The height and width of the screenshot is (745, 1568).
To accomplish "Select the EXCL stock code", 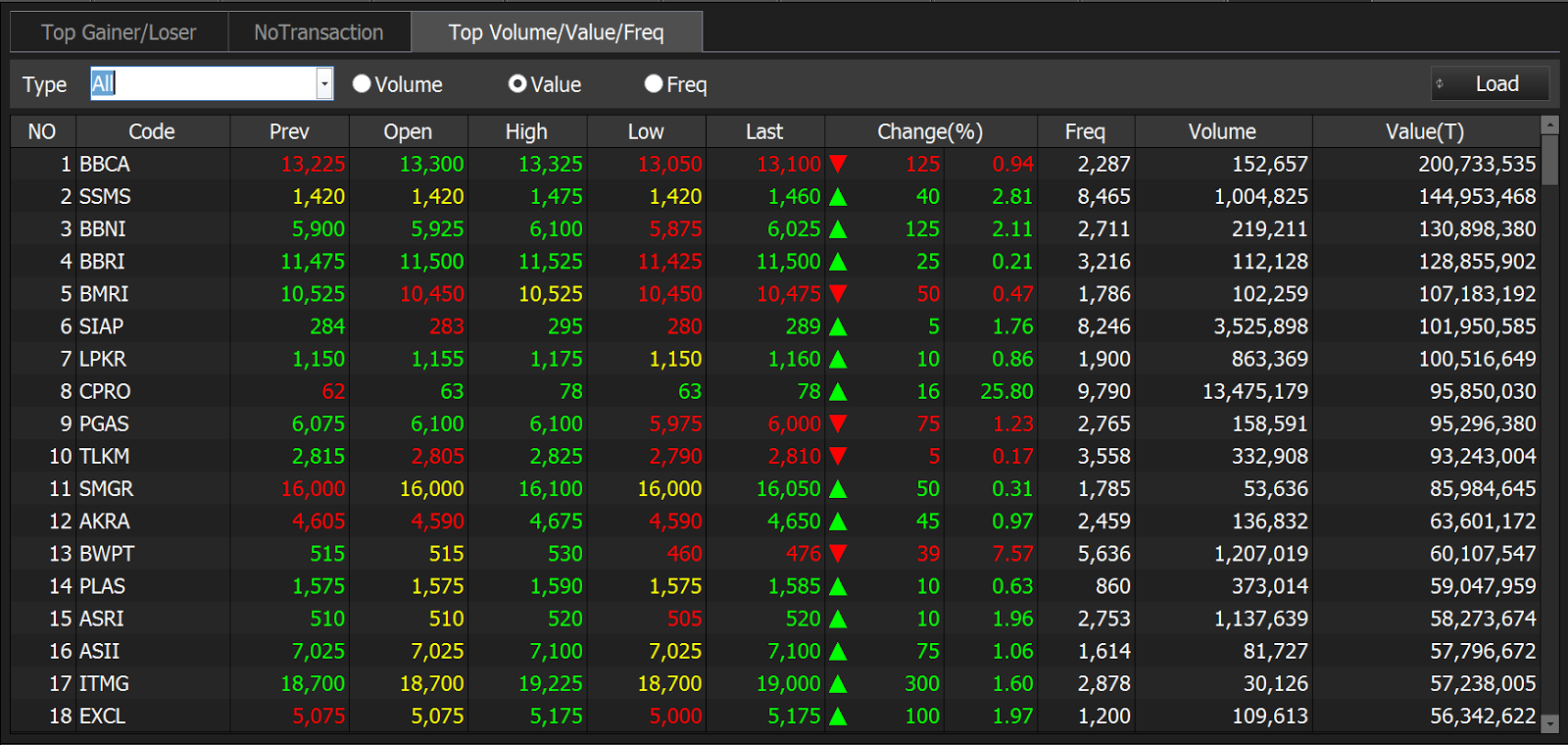I will tap(102, 716).
